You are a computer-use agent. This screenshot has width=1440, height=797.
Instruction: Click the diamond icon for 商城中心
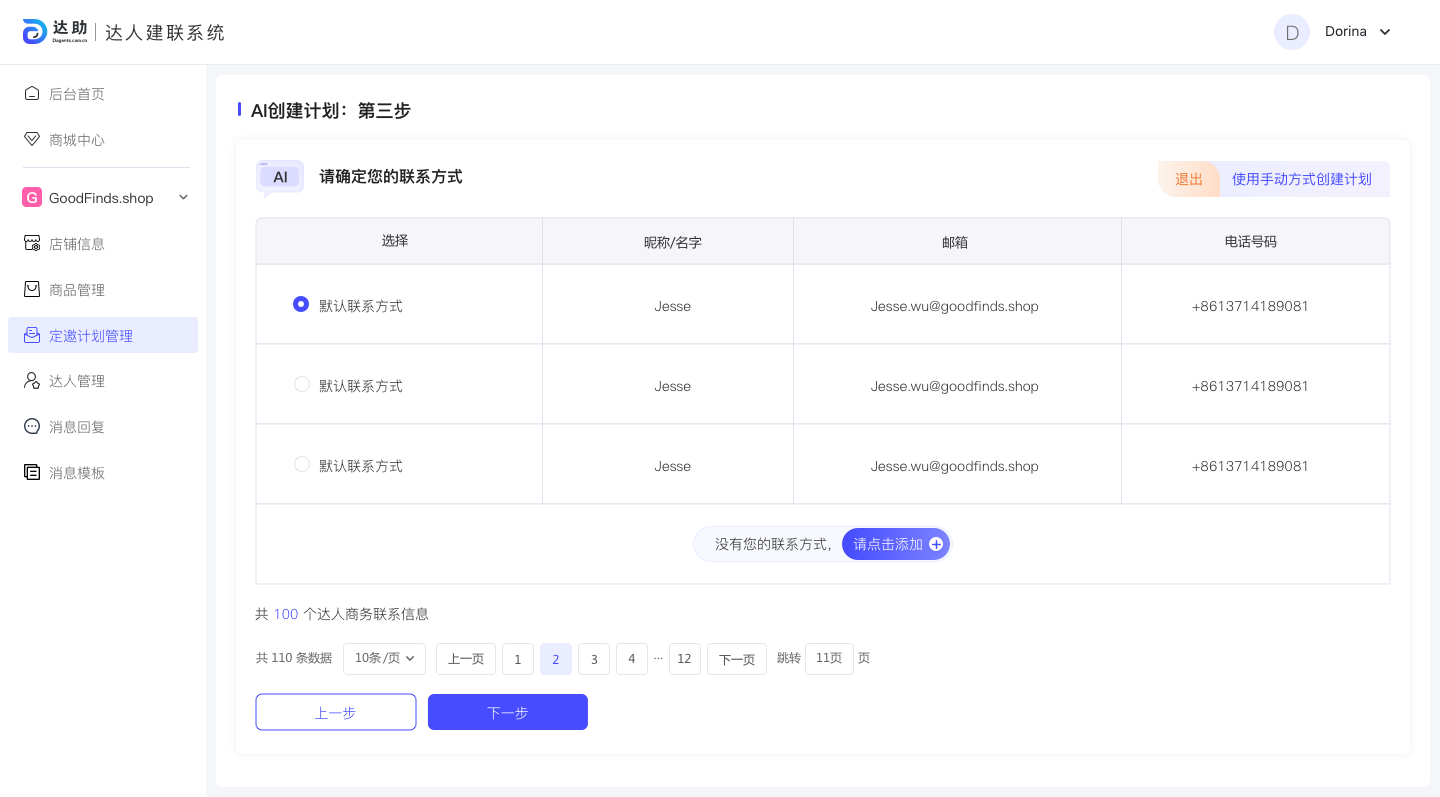click(32, 139)
